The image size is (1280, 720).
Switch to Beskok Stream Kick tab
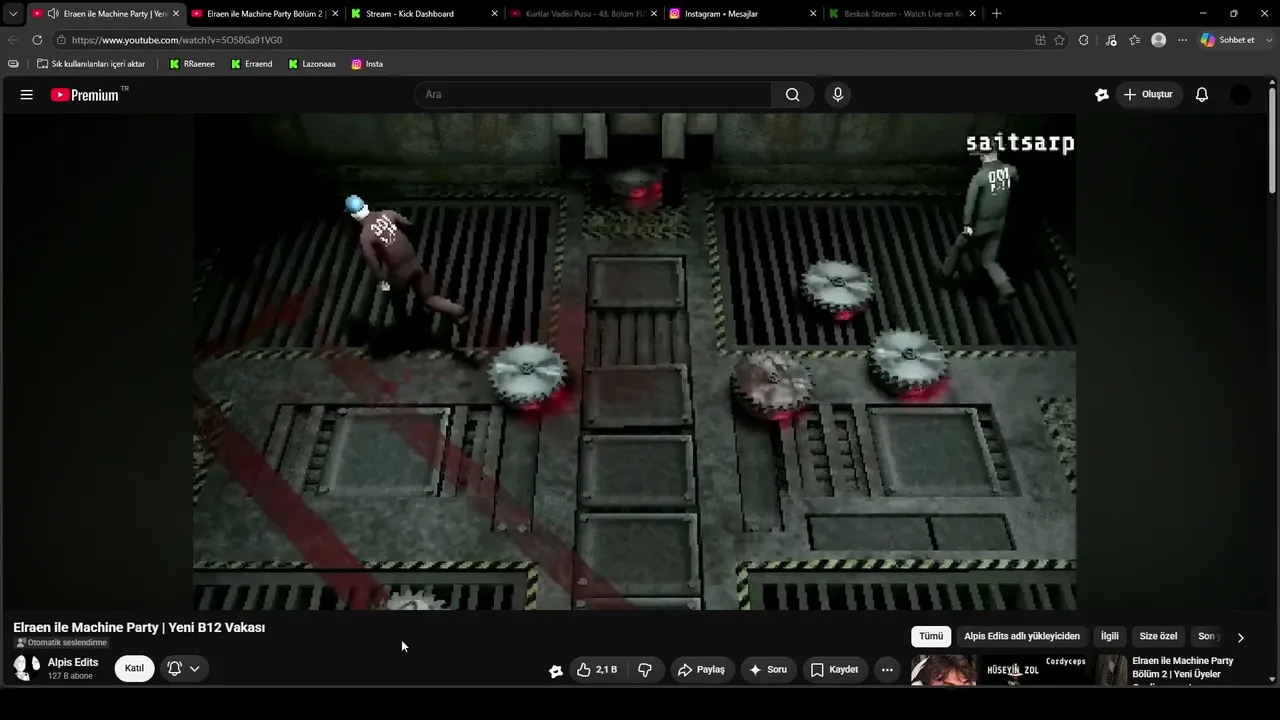[x=901, y=14]
